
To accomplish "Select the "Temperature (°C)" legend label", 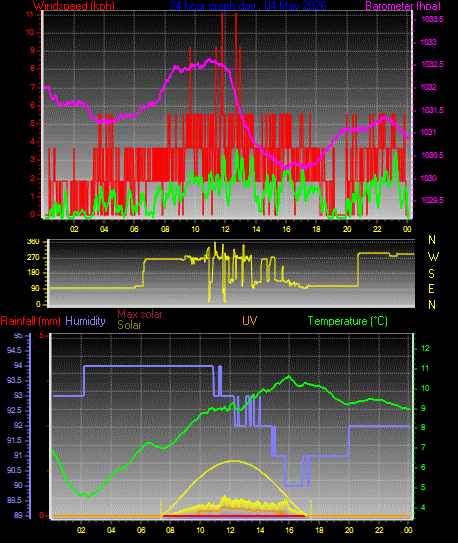I will coord(348,321).
